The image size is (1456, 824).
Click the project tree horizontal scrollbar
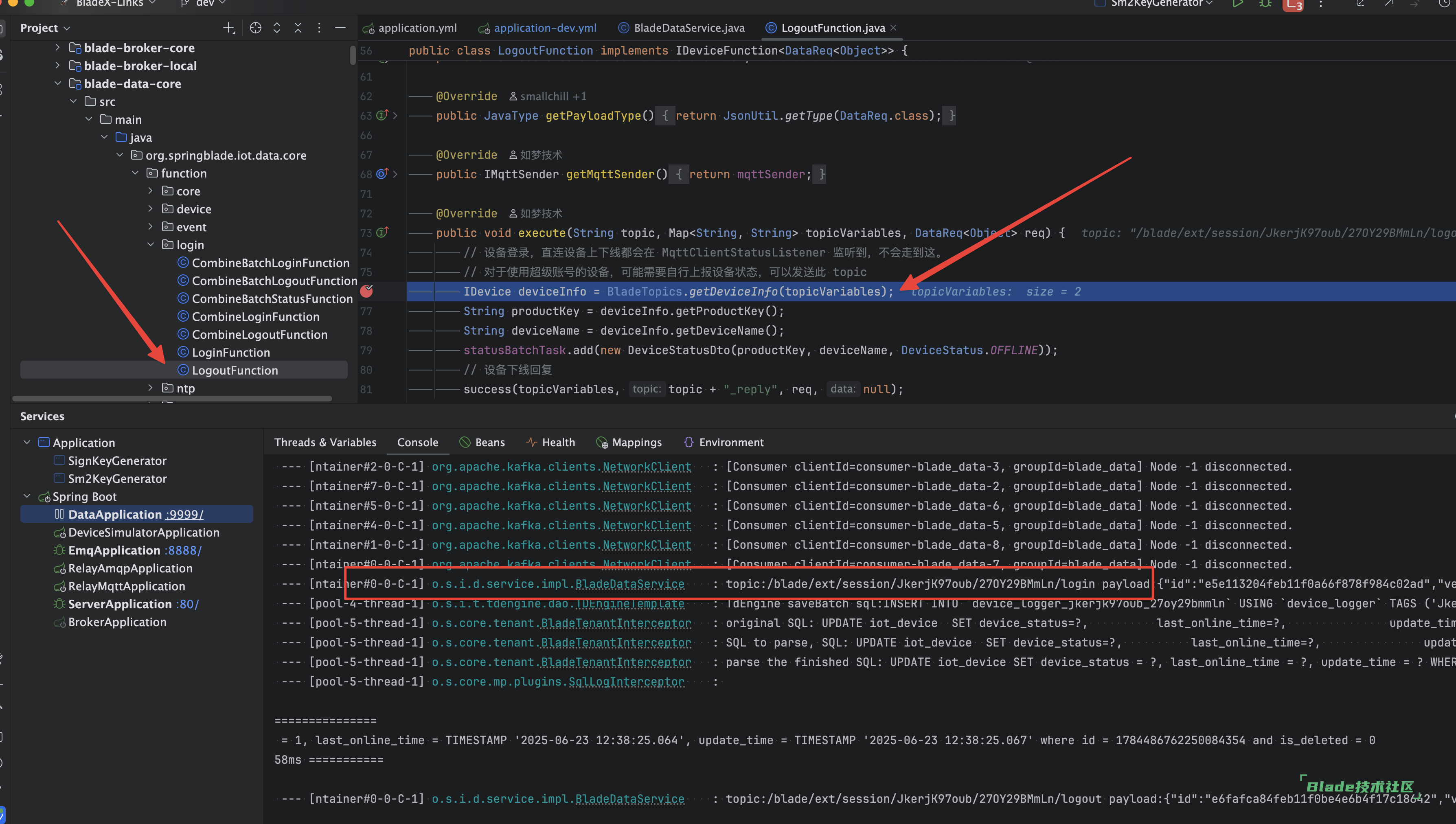(172, 399)
